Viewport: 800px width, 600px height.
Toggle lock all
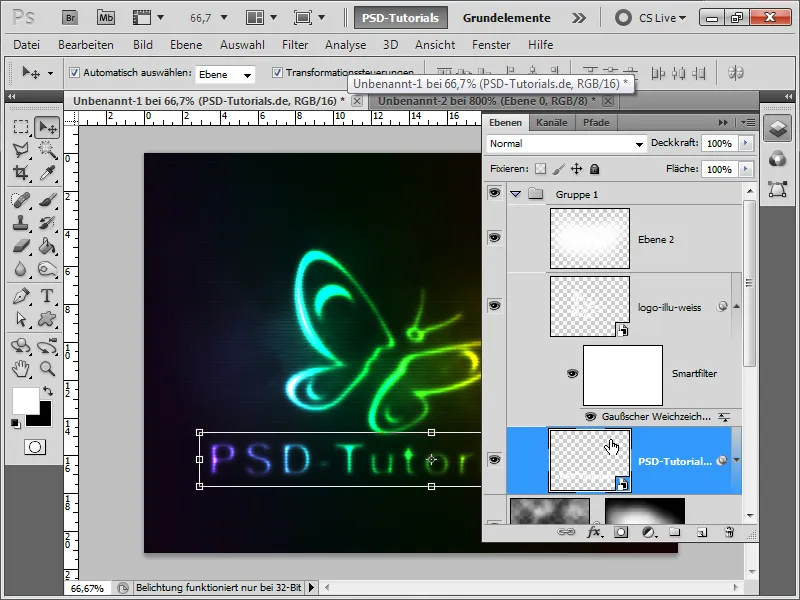pyautogui.click(x=594, y=169)
